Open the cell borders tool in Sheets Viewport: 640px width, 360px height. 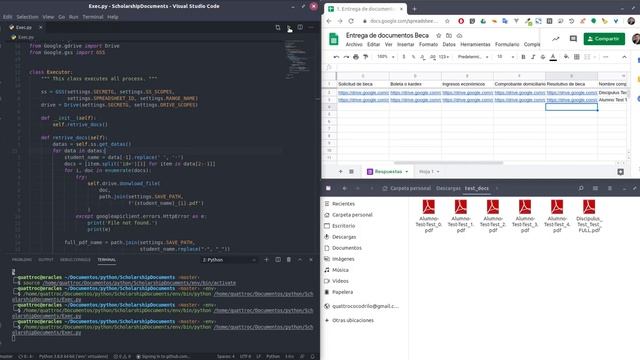click(x=577, y=57)
